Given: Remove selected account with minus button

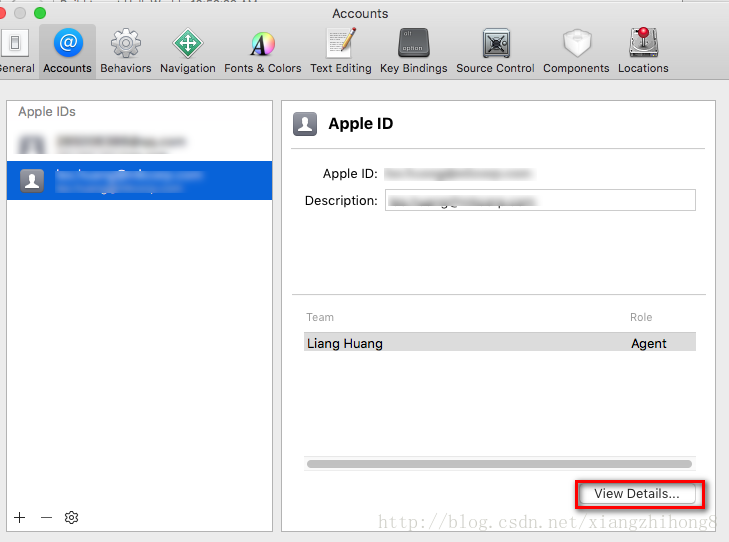Looking at the screenshot, I should tap(46, 517).
